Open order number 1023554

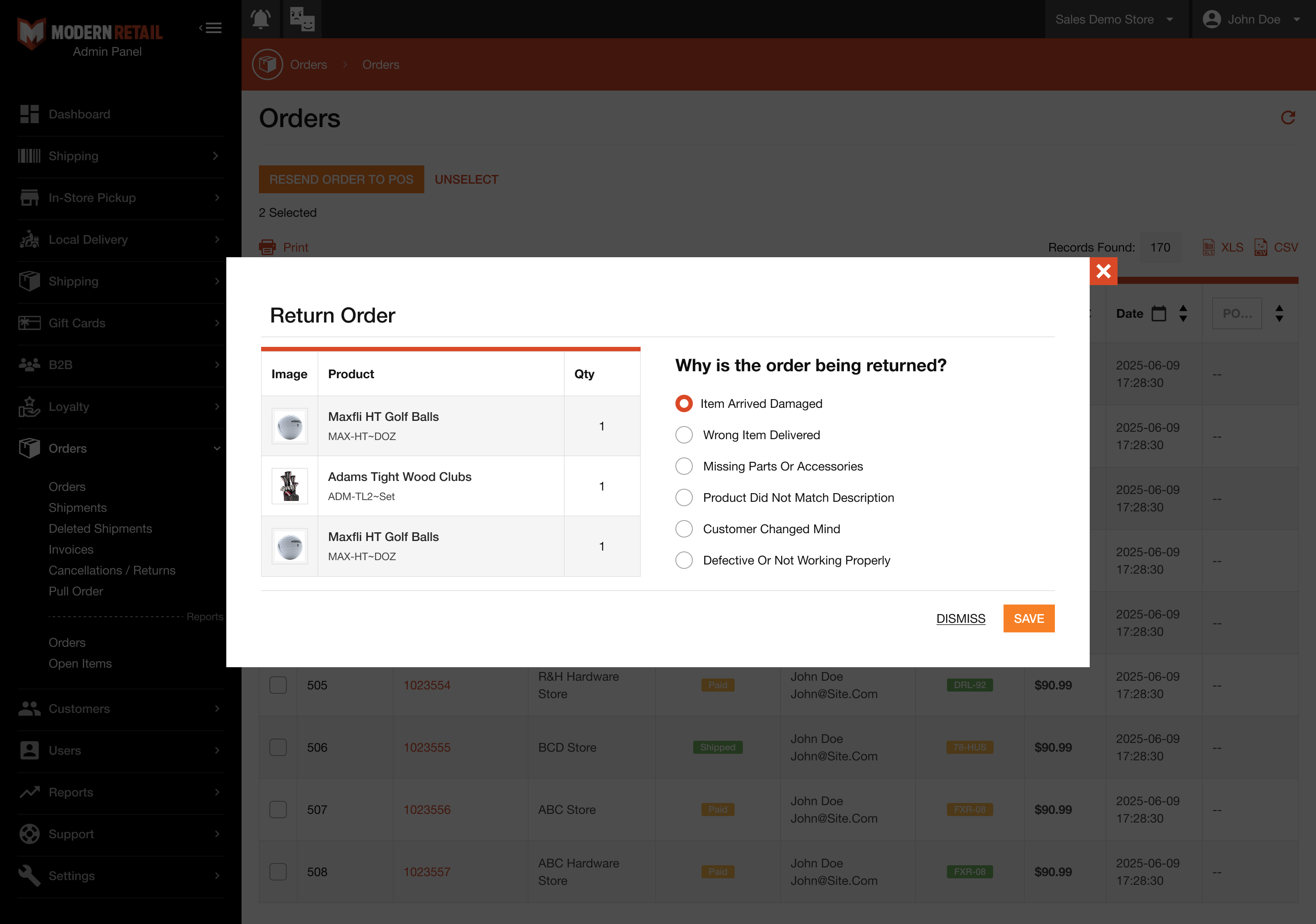pos(427,685)
